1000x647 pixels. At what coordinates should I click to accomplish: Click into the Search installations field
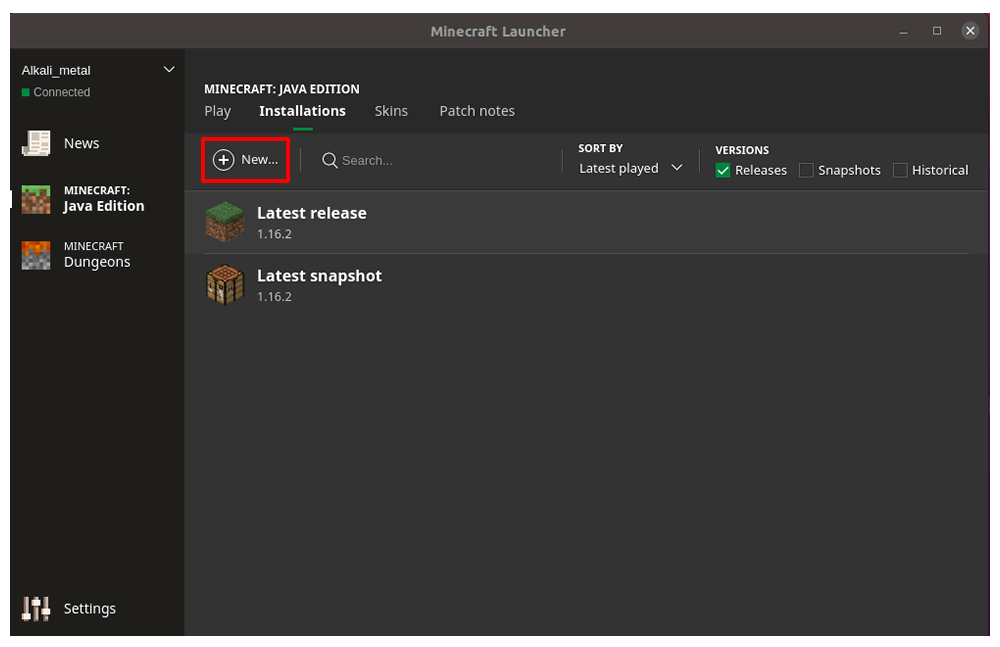click(x=434, y=161)
